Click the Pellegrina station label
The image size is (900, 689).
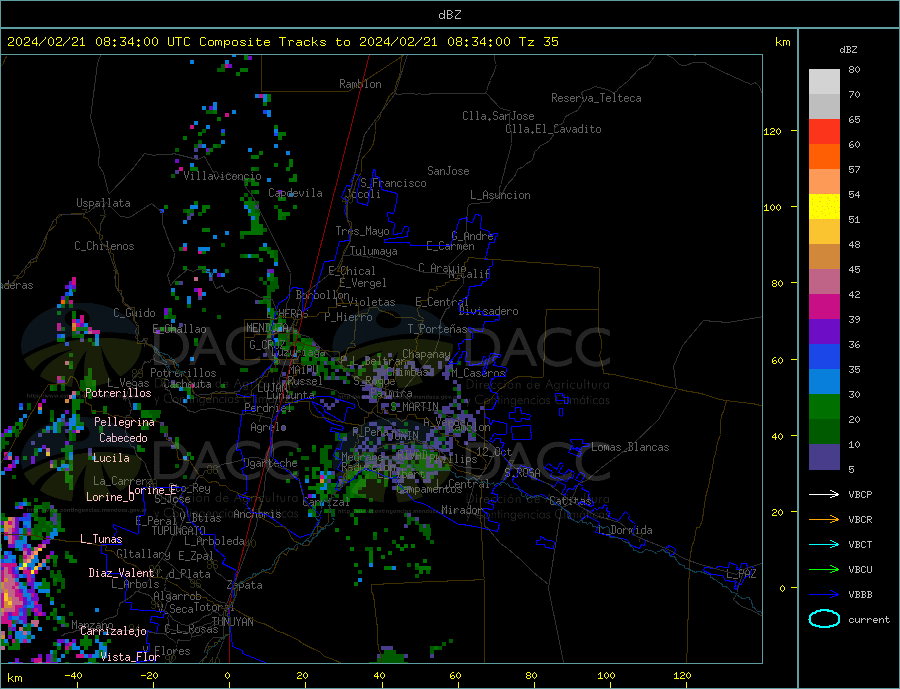[125, 422]
